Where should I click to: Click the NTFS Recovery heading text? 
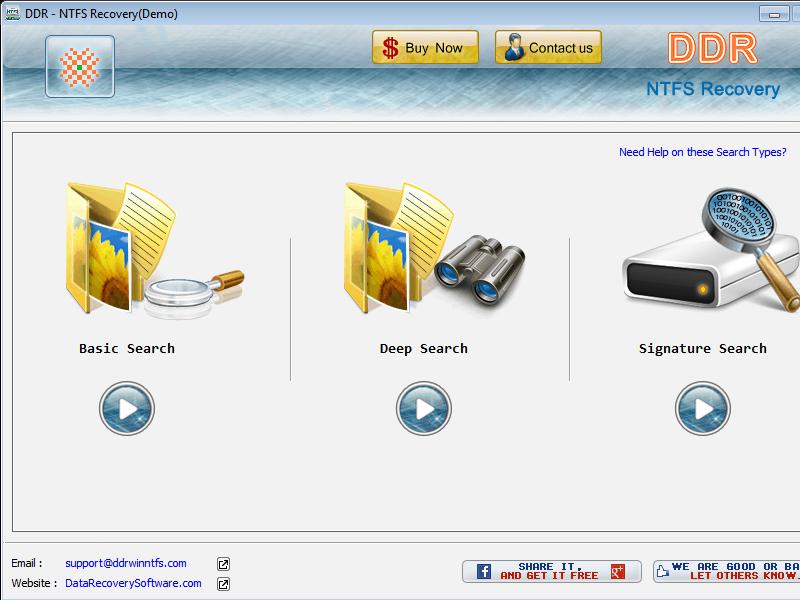[713, 89]
